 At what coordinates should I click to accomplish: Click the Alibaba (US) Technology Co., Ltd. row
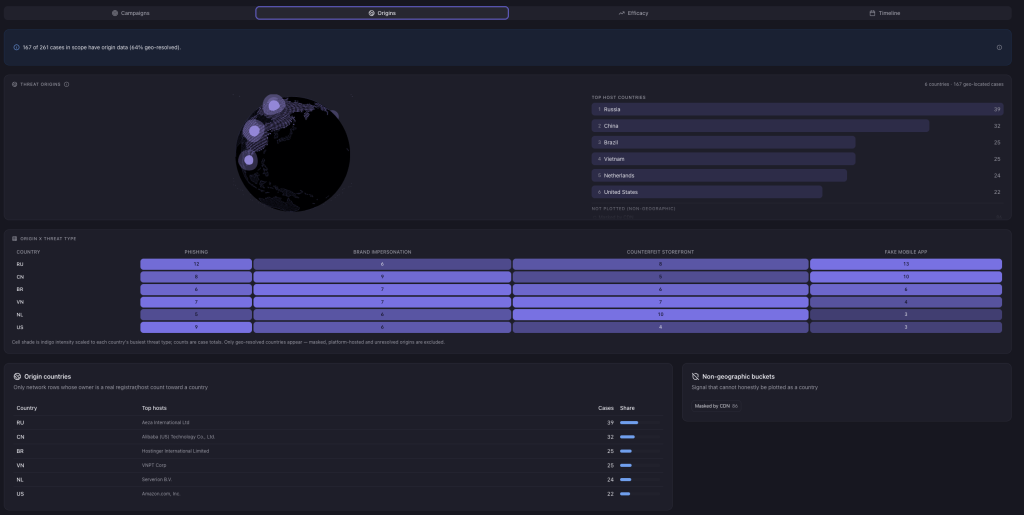340,437
